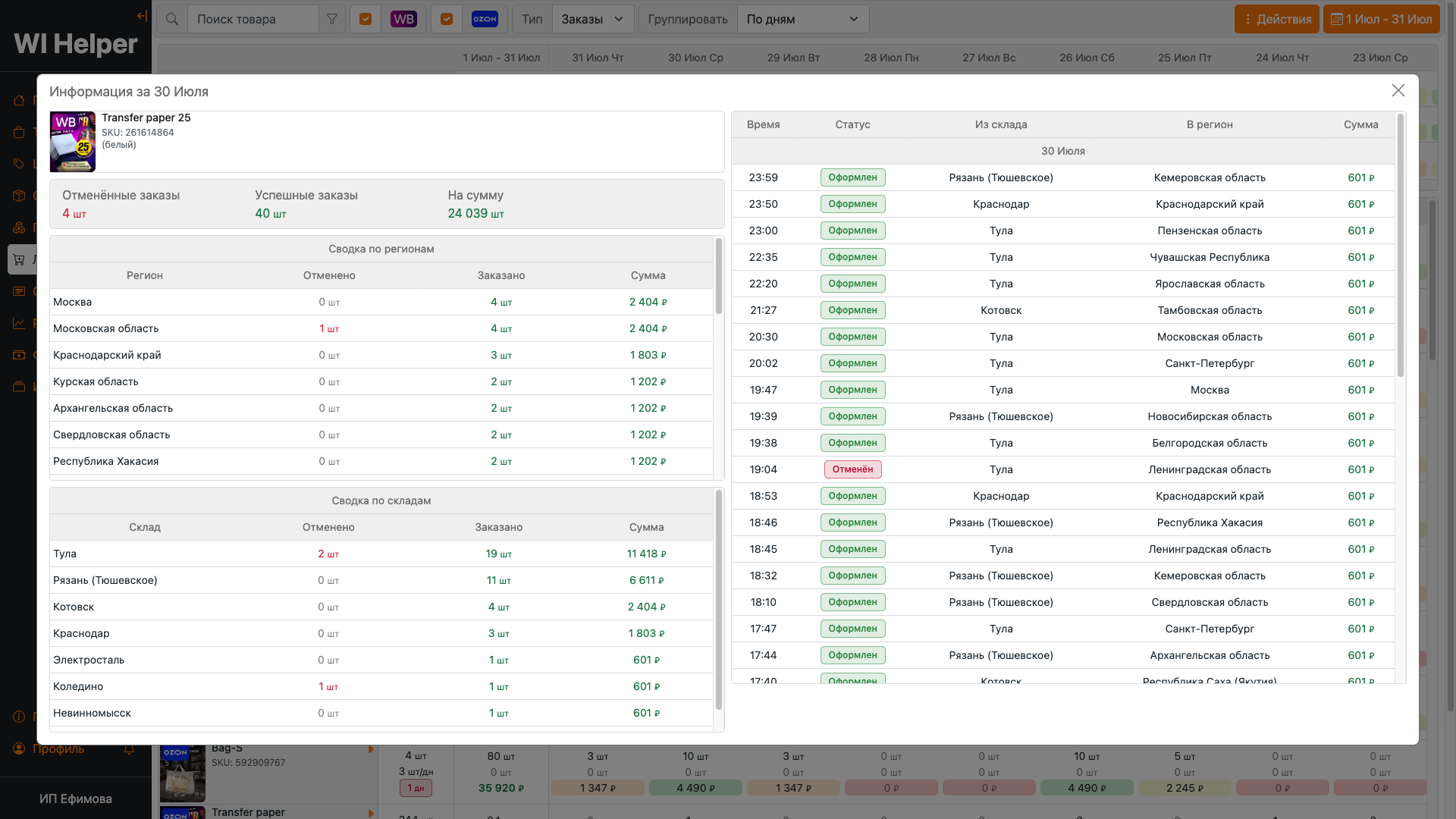Click the orders list vertical scrollbar
The width and height of the screenshot is (1456, 819).
tap(1400, 244)
